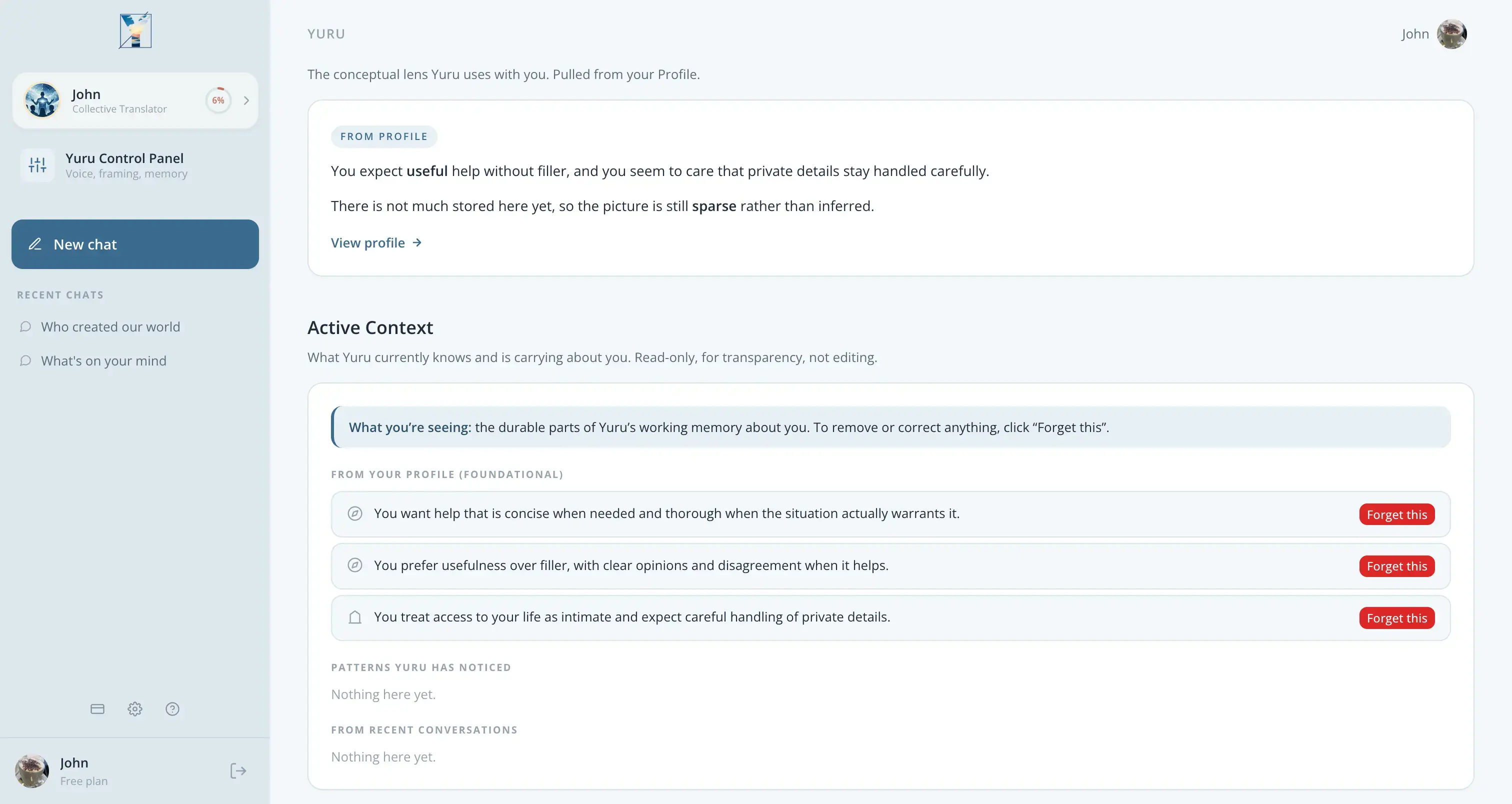Select Yuru Control Panel in the sidebar
The width and height of the screenshot is (1512, 804).
pos(135,165)
